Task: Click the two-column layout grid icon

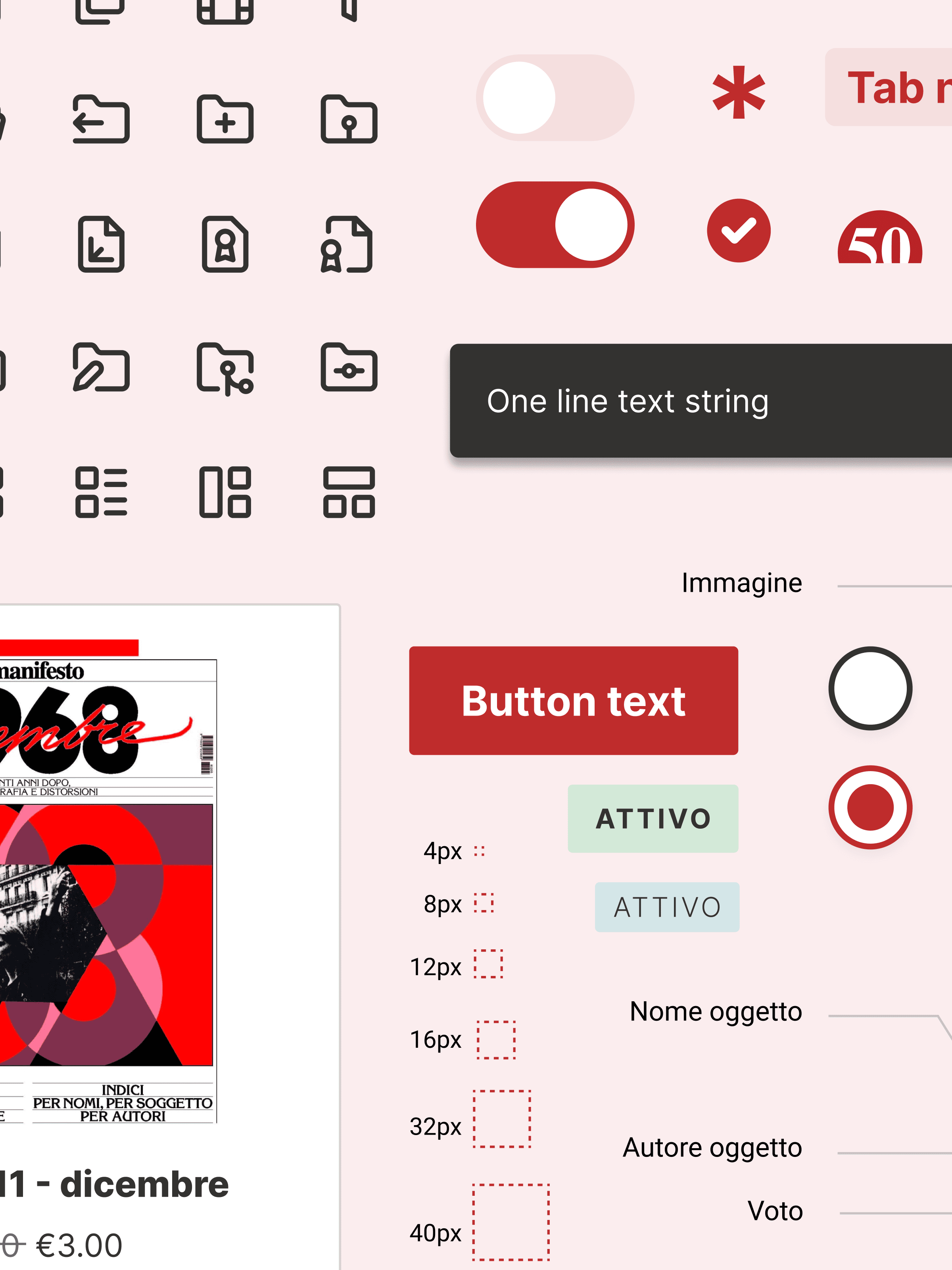Action: 225,493
